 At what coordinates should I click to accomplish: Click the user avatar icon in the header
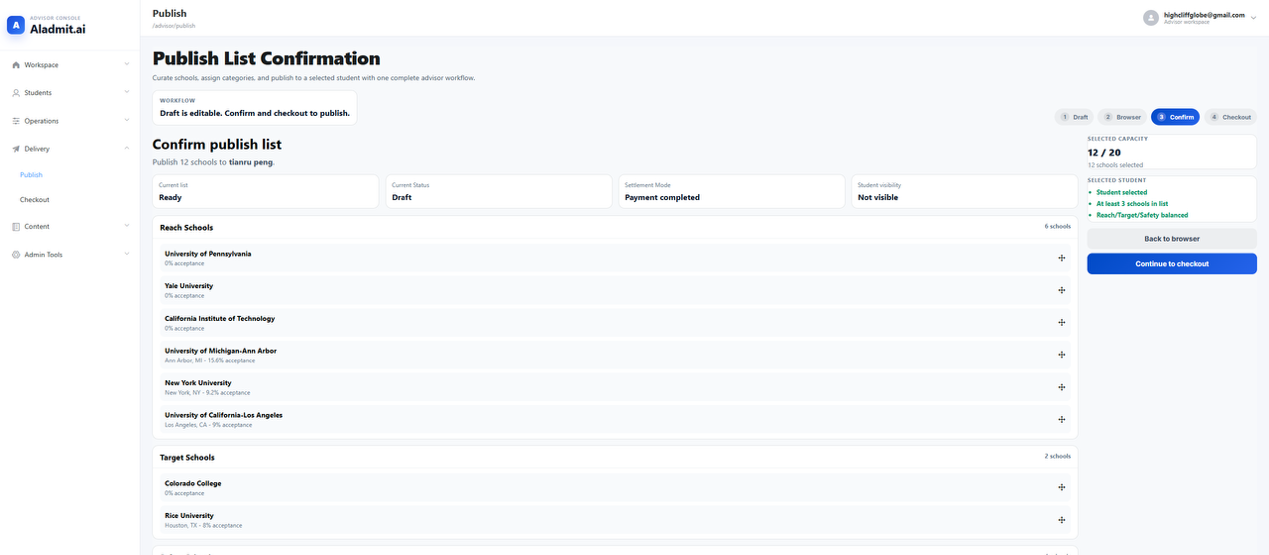point(1151,18)
